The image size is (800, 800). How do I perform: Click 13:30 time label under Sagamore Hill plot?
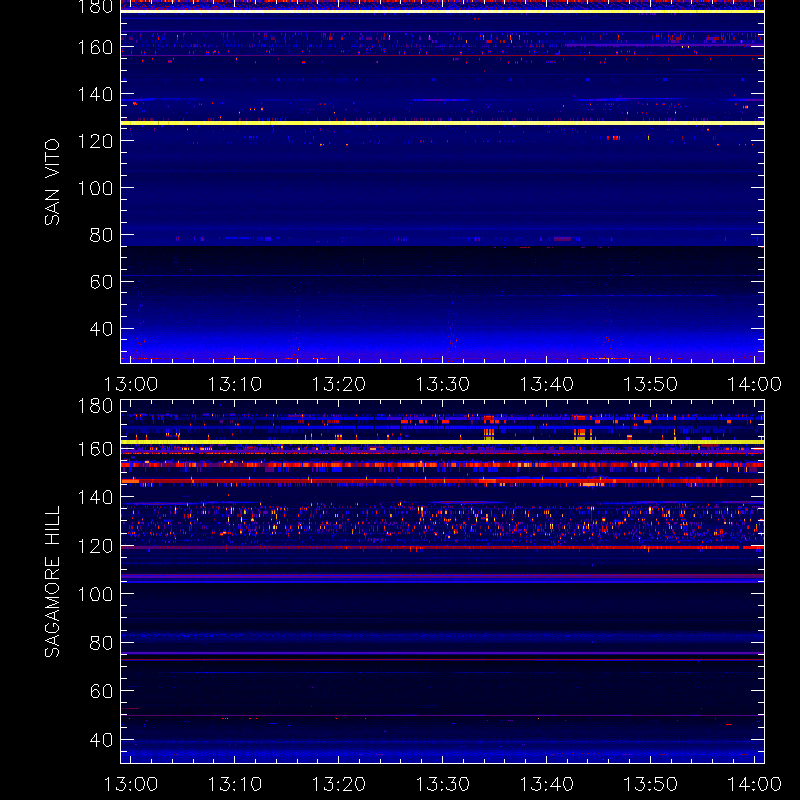[442, 784]
